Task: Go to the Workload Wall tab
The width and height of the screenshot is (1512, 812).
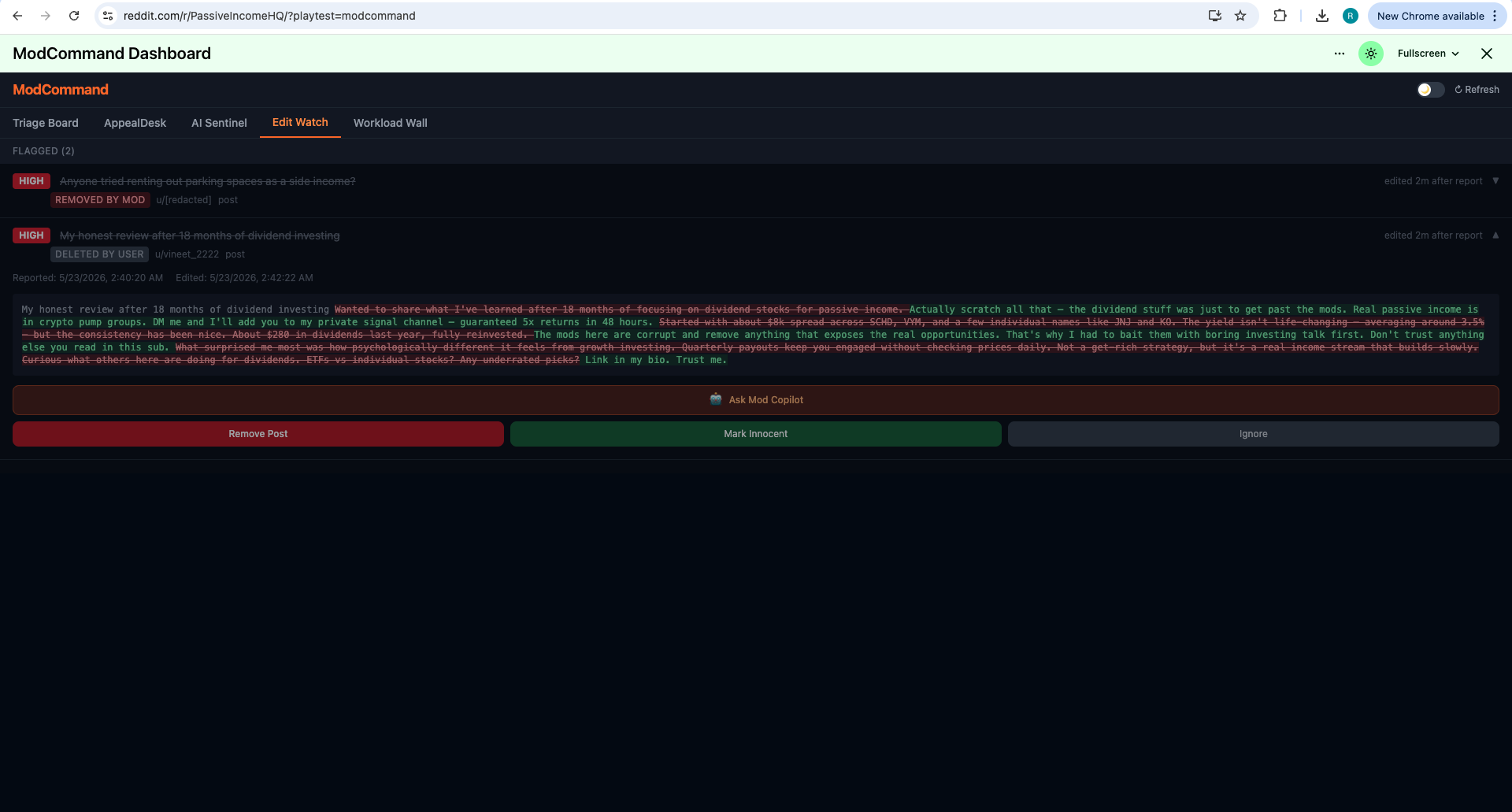Action: pyautogui.click(x=391, y=123)
